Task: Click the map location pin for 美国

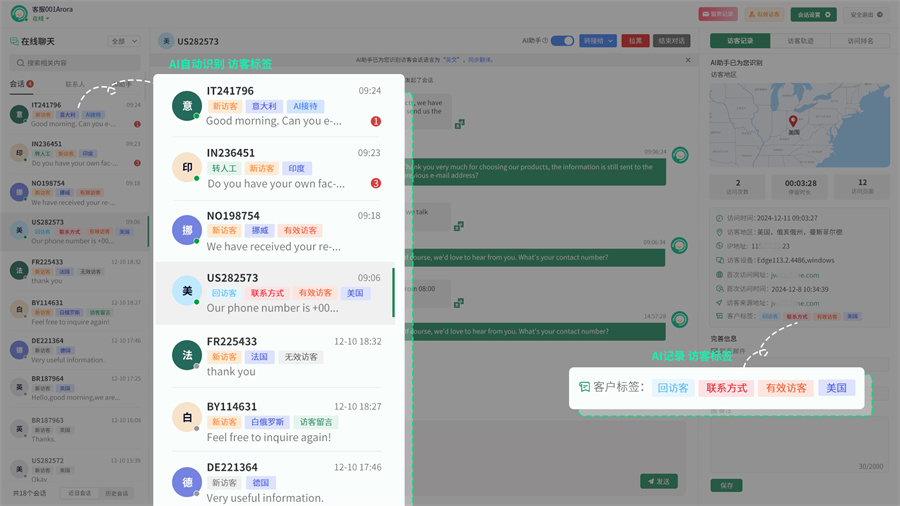Action: (794, 121)
